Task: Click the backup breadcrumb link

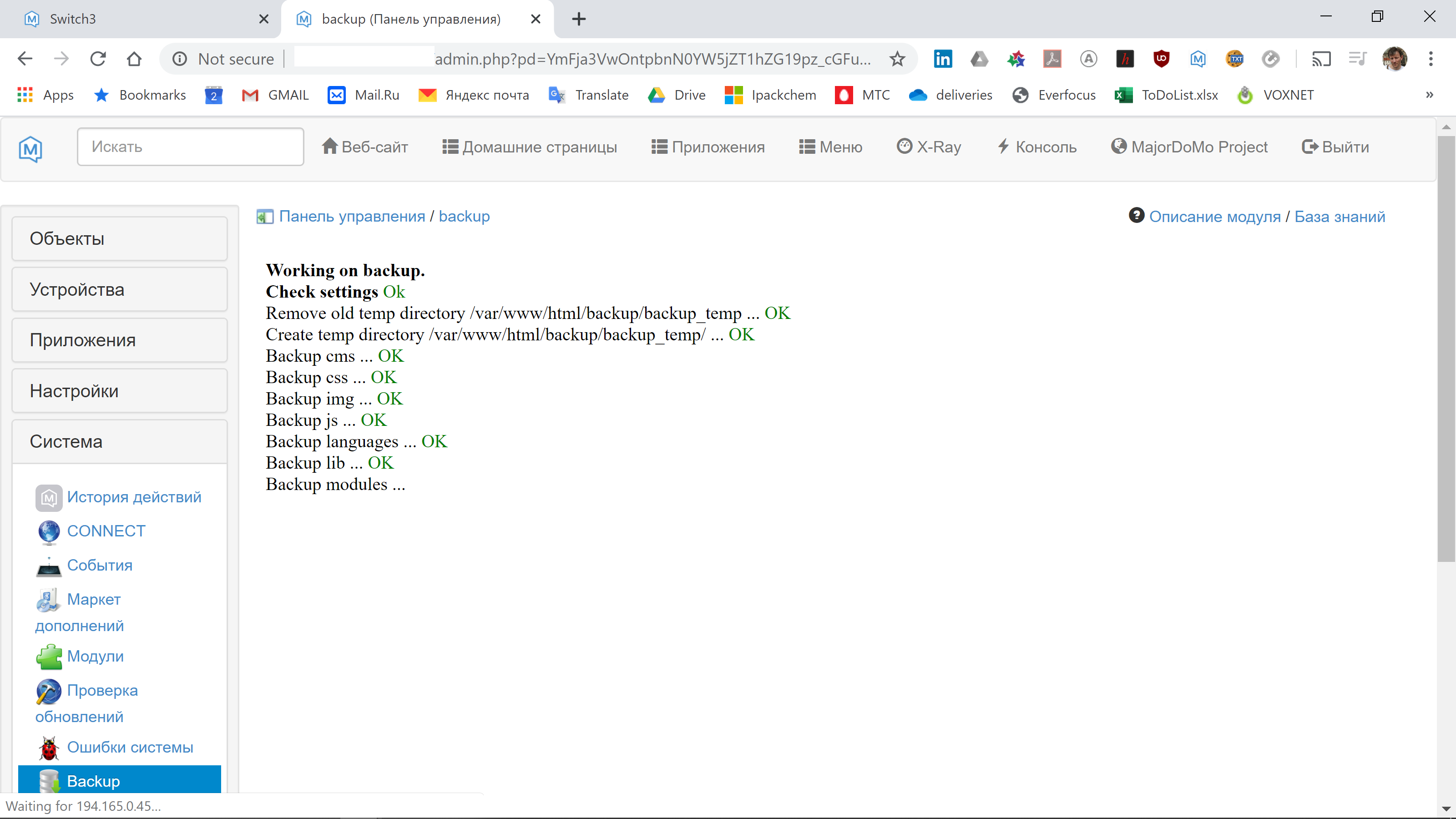Action: coord(464,216)
